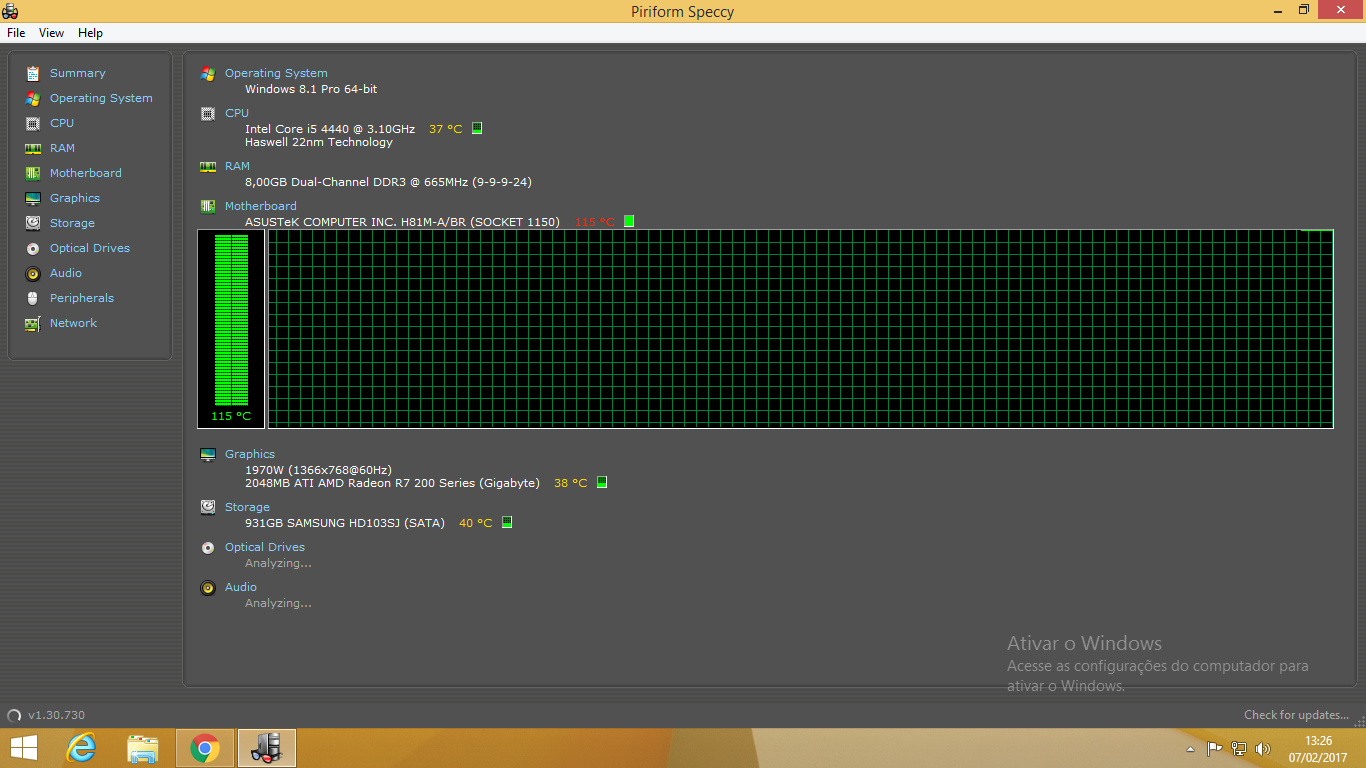Click the Storage heading link in summary
1366x768 pixels.
pyautogui.click(x=247, y=507)
